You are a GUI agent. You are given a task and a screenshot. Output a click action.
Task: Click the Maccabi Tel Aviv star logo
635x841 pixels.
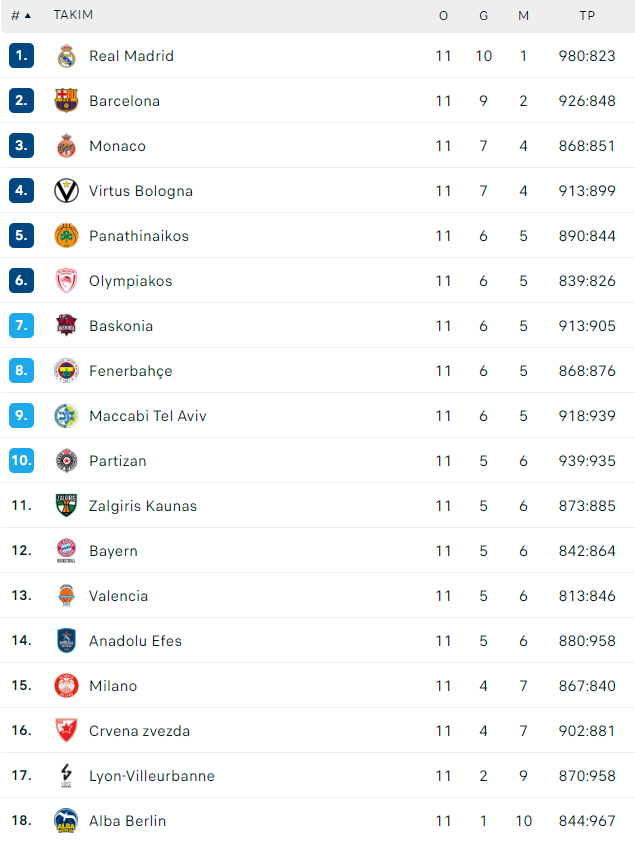tap(66, 416)
